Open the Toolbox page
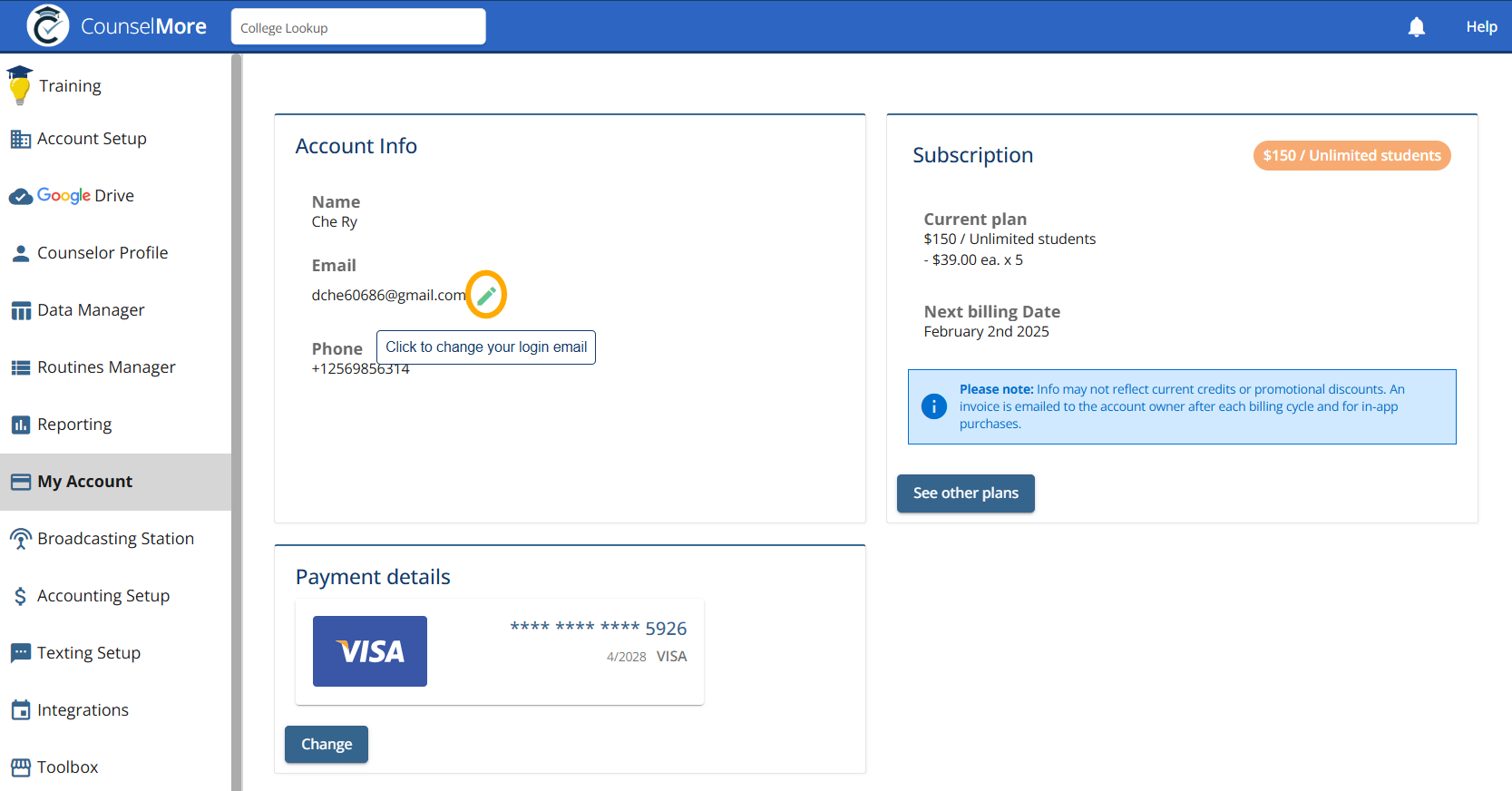The image size is (1512, 791). point(115,767)
